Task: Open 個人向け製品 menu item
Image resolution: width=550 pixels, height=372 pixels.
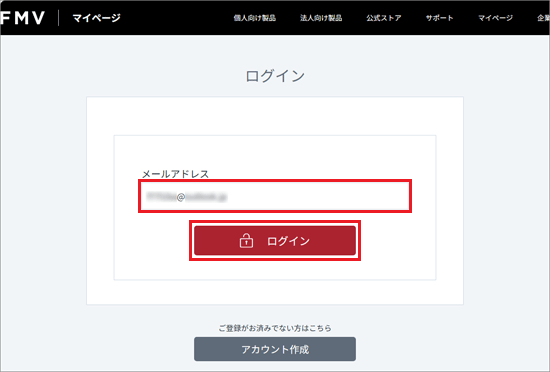Action: 255,18
